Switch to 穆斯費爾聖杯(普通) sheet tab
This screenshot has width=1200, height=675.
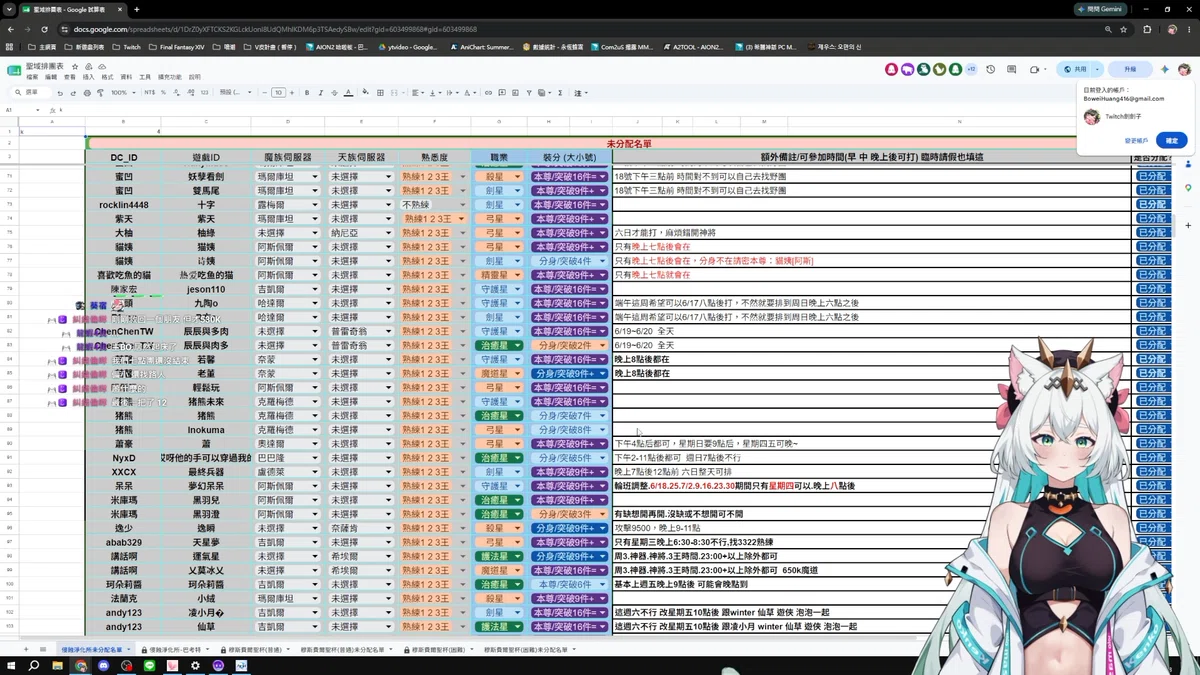pyautogui.click(x=255, y=650)
